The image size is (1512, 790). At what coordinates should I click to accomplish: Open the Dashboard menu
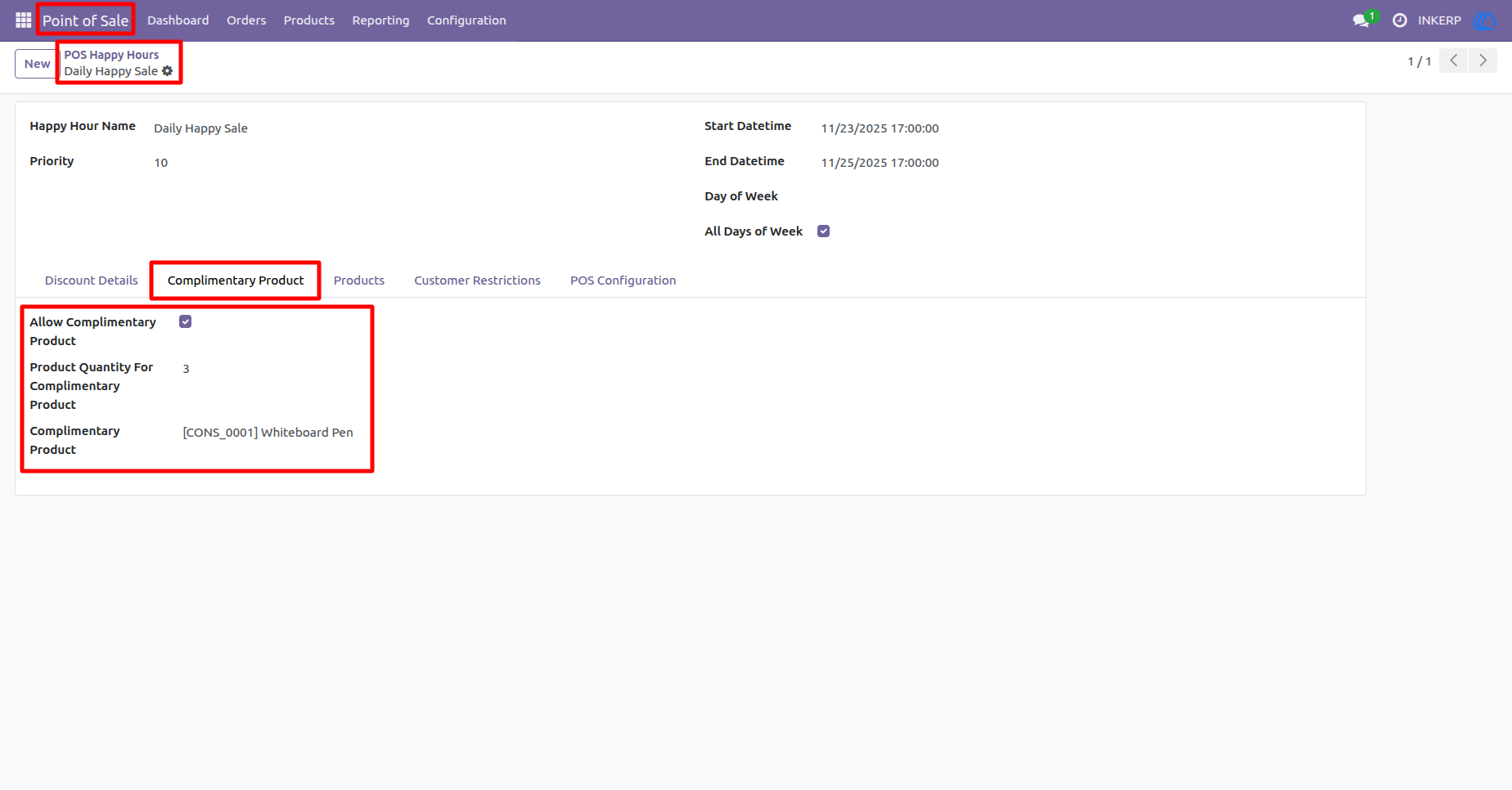178,20
